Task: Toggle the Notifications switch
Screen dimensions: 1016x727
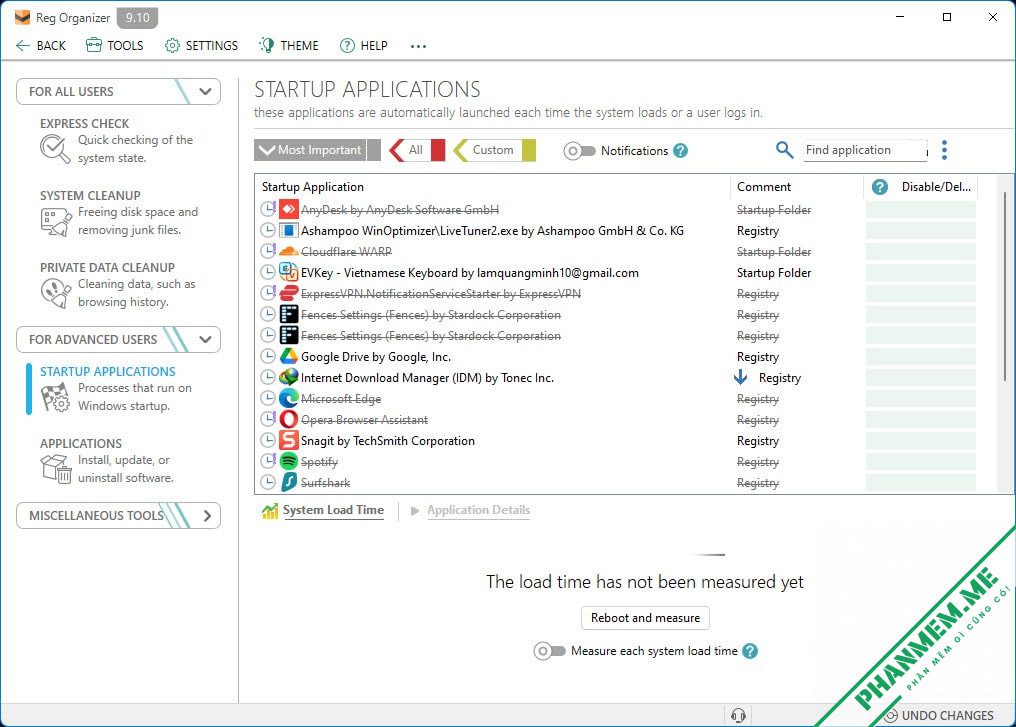Action: pyautogui.click(x=579, y=151)
